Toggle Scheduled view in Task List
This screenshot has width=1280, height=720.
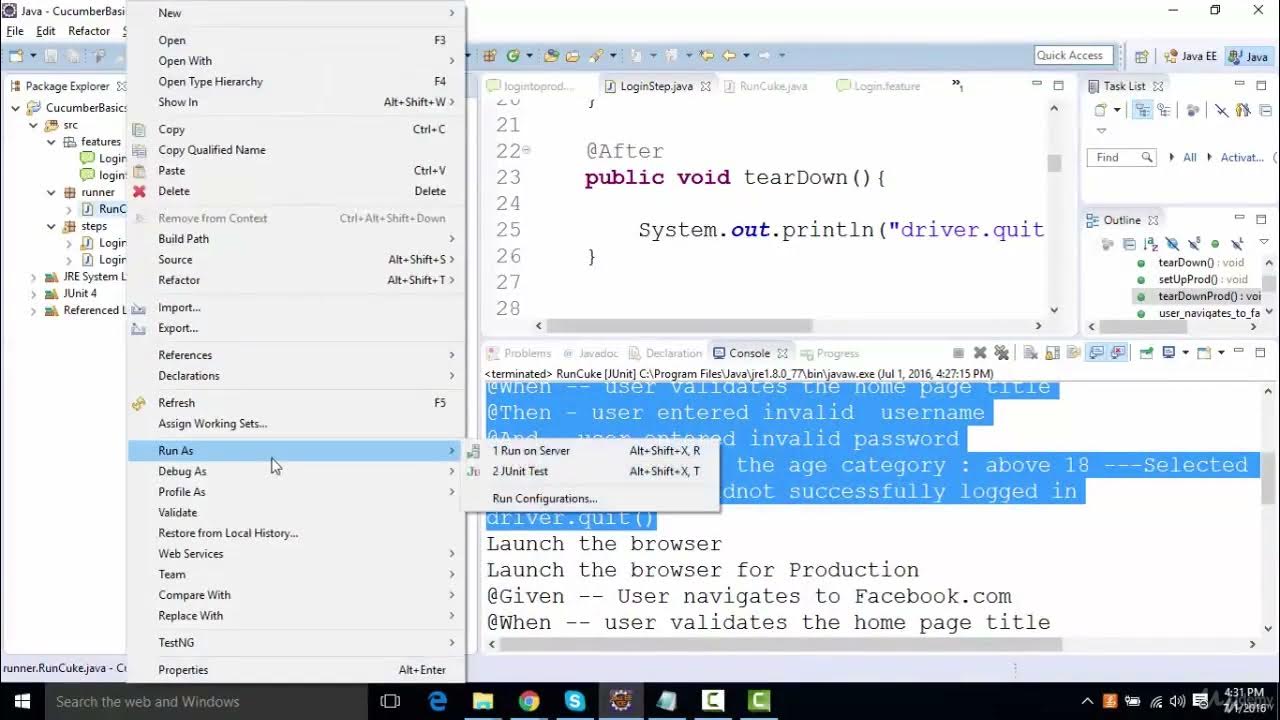[x=1164, y=110]
